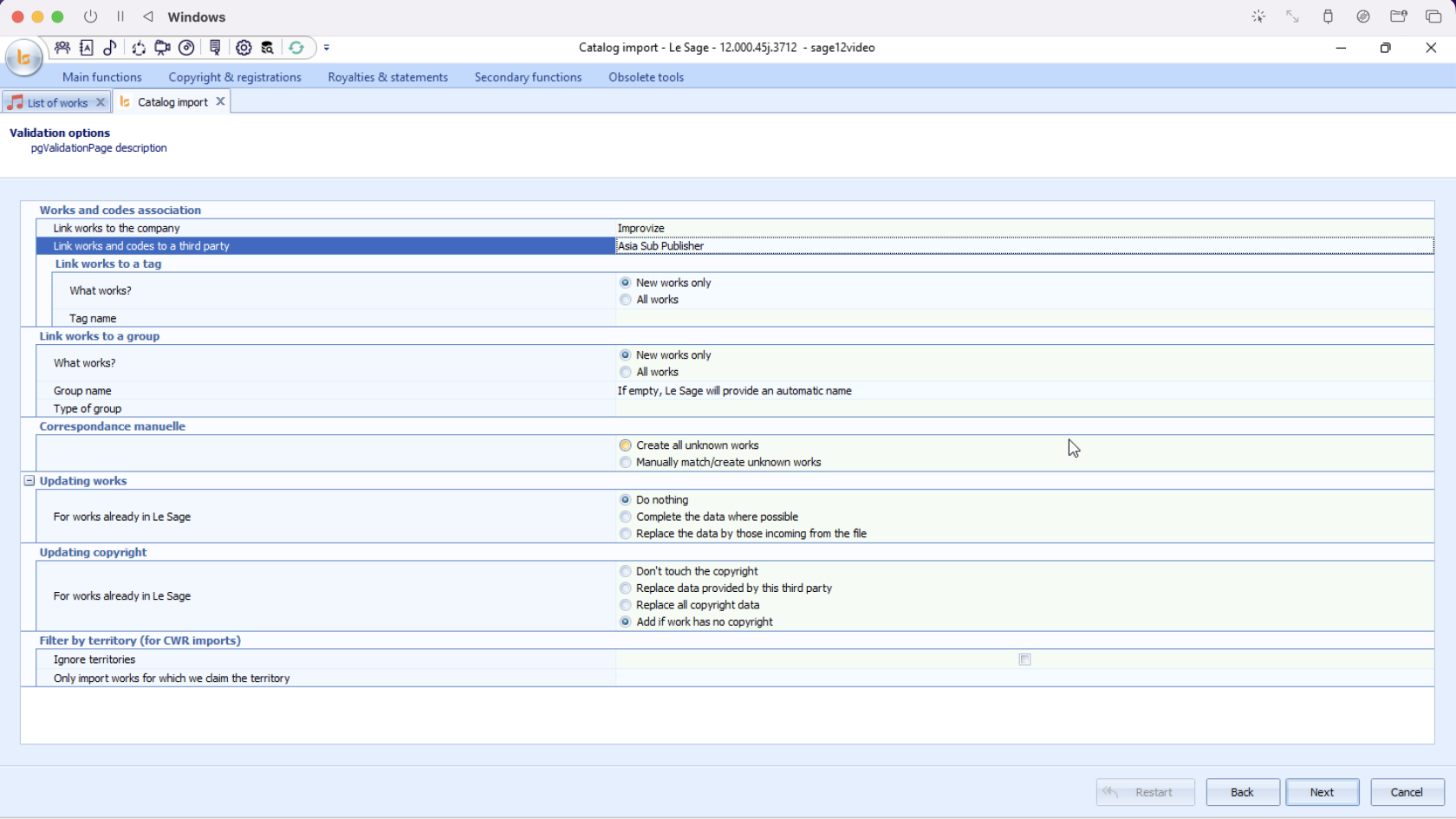Click the cursor highlight icon in VM bar
This screenshot has height=819, width=1456.
click(1258, 16)
